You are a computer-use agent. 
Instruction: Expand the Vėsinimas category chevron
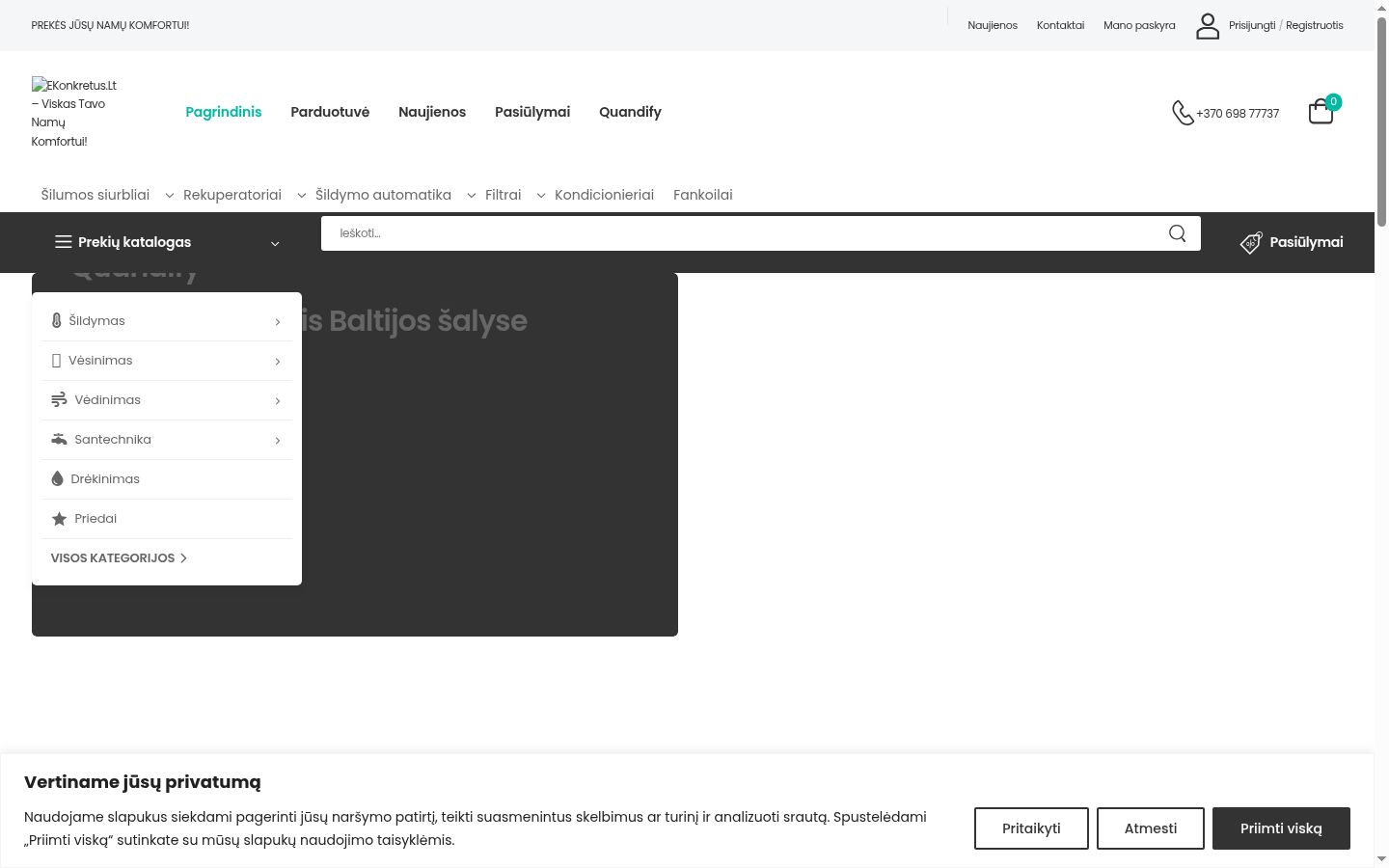coord(278,362)
